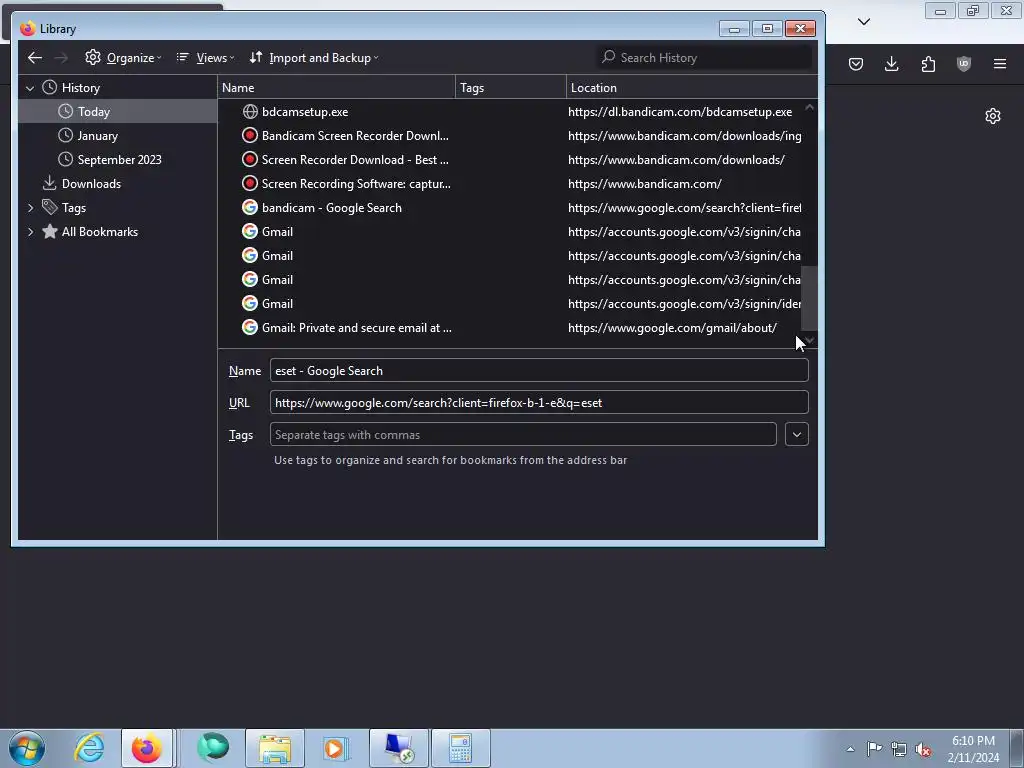This screenshot has height=768, width=1024.
Task: Open the Import and Backup menu
Action: (314, 57)
